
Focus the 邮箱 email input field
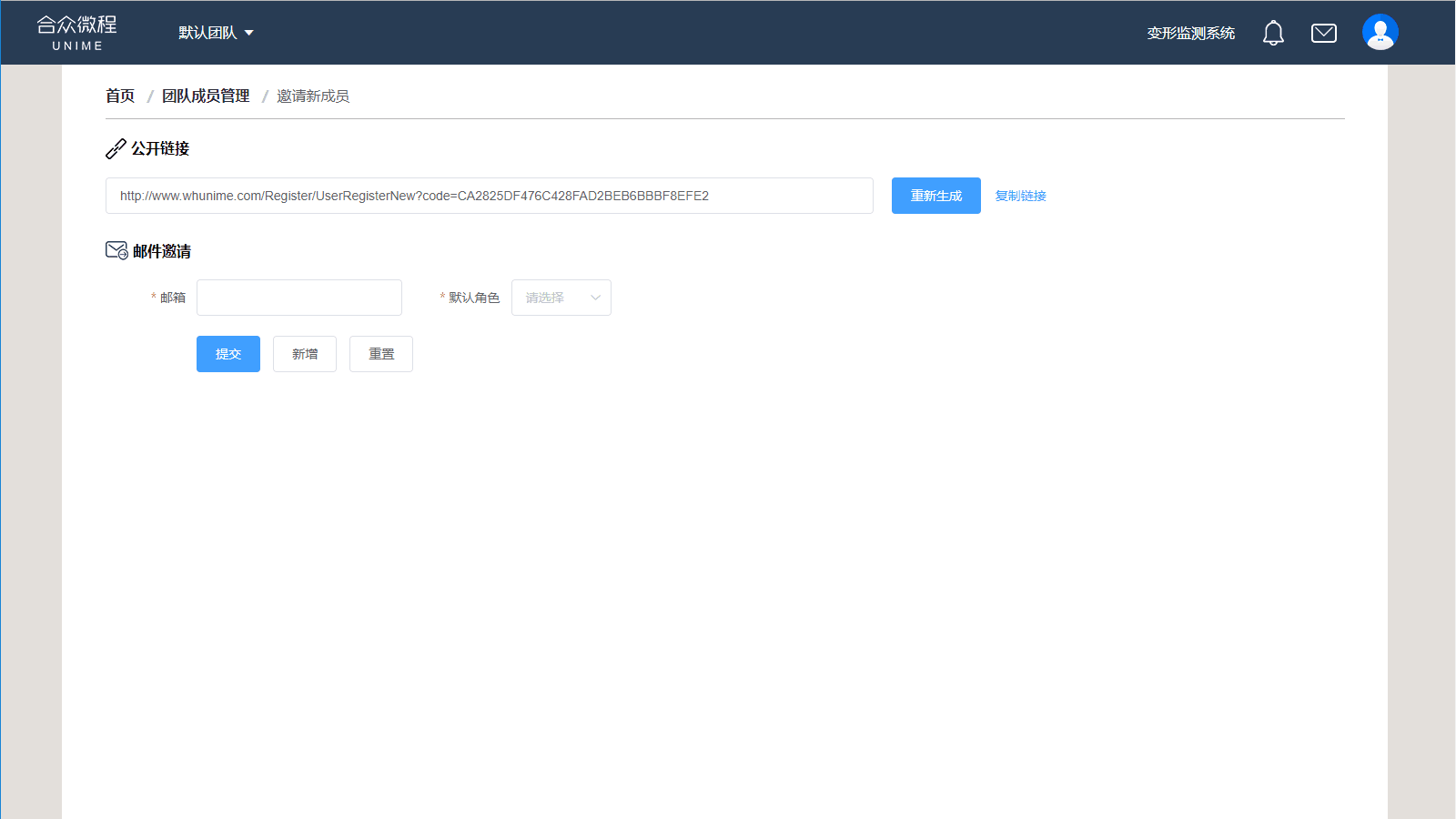pyautogui.click(x=299, y=298)
